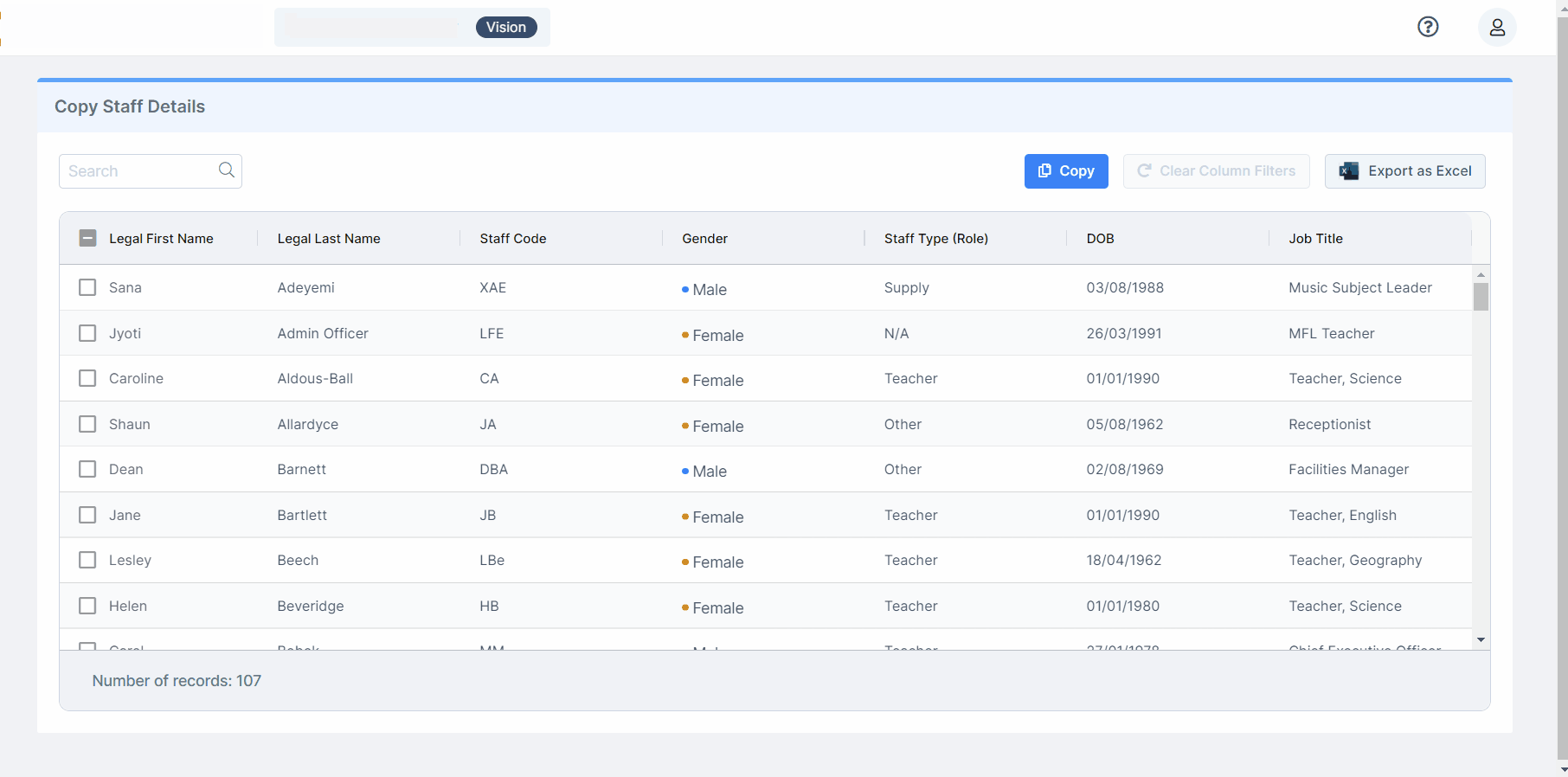Click Clear Column Filters button

tap(1216, 171)
